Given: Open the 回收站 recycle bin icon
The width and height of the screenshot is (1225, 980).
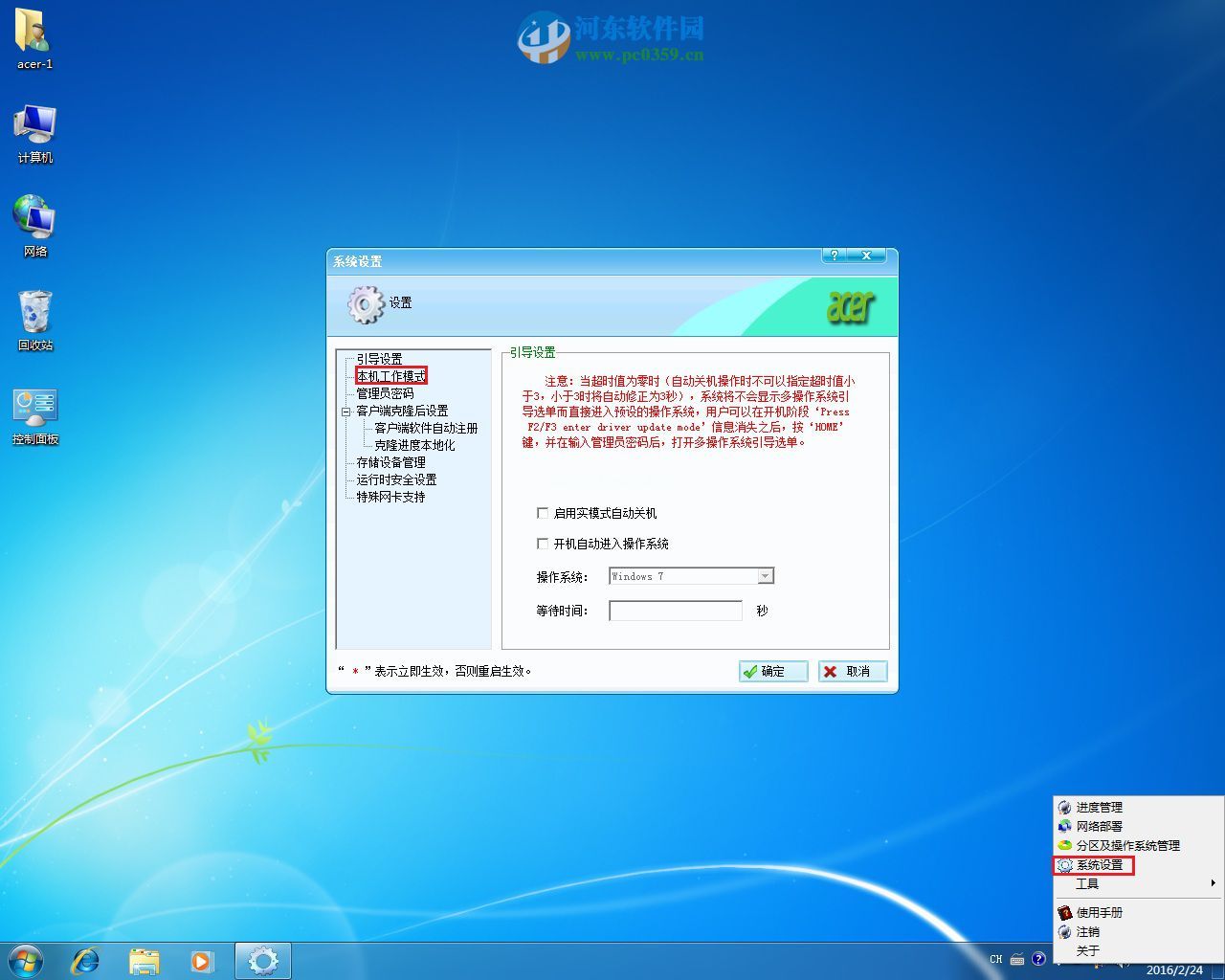Looking at the screenshot, I should (x=34, y=320).
